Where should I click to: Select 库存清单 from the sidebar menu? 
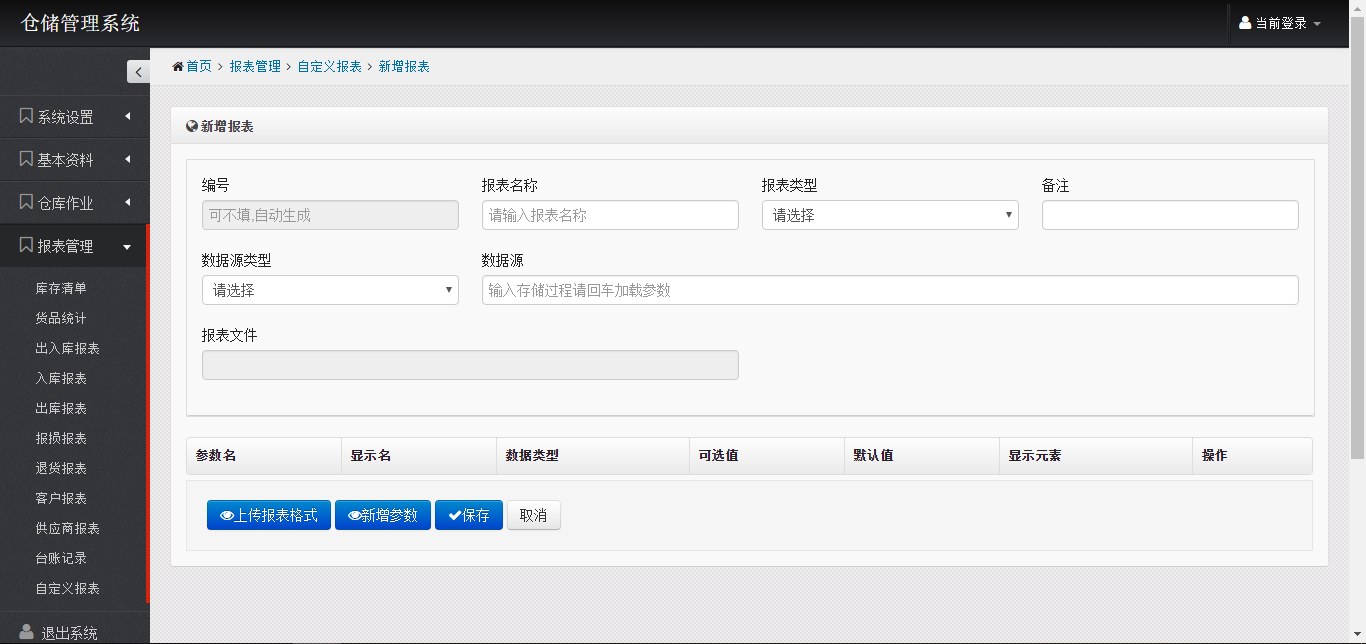(x=61, y=288)
